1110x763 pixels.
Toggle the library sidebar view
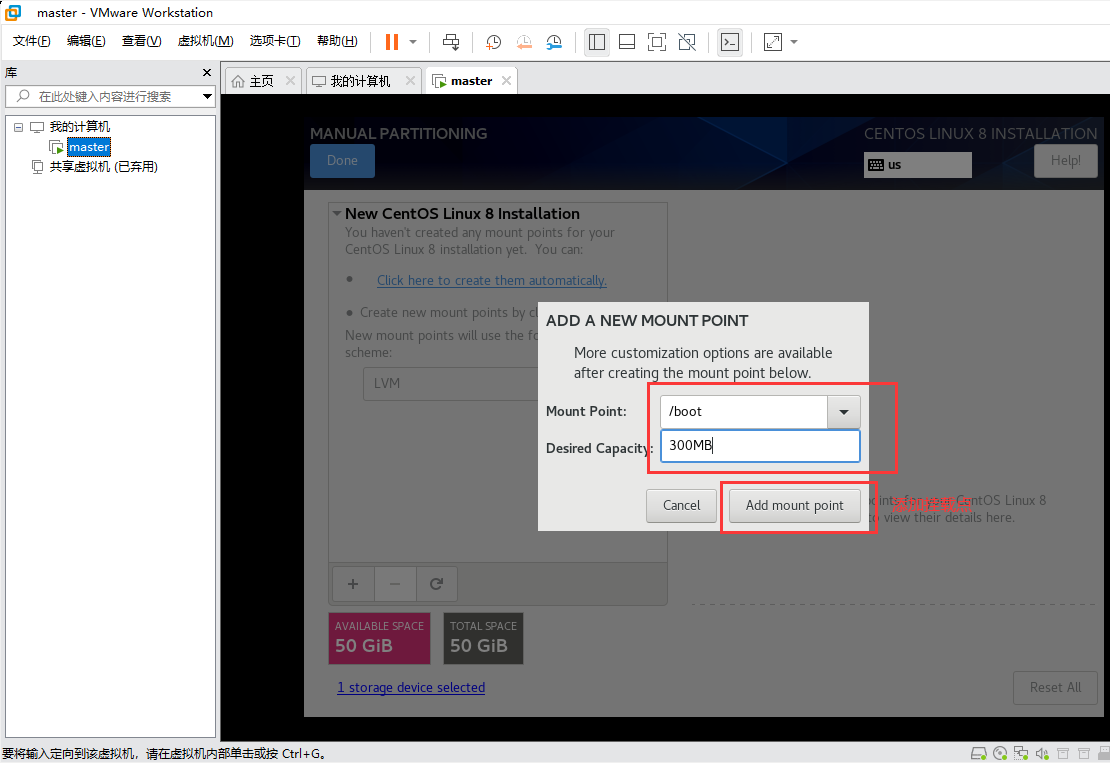(597, 42)
